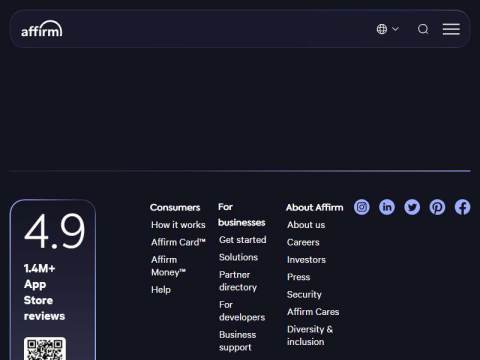This screenshot has width=480, height=360.
Task: Click the 1.4M+ App Store reviews text
Action: [44, 292]
